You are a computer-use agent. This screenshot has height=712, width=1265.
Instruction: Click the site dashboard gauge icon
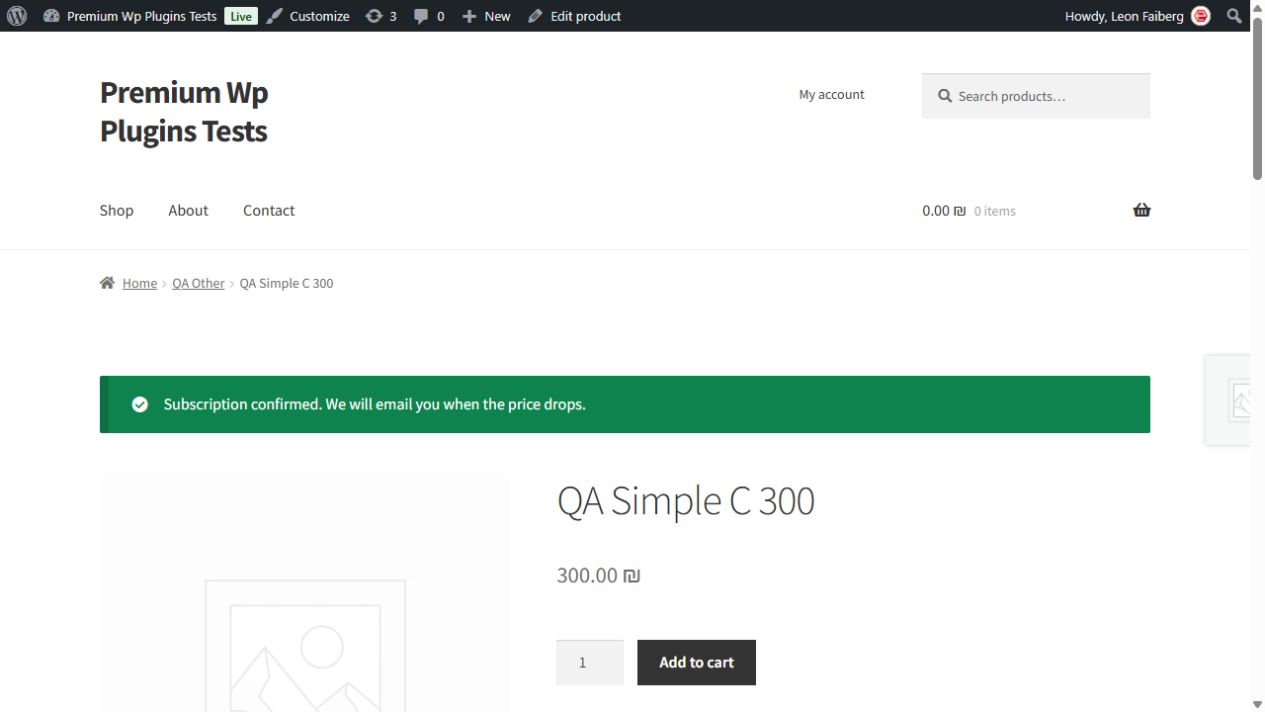(51, 16)
